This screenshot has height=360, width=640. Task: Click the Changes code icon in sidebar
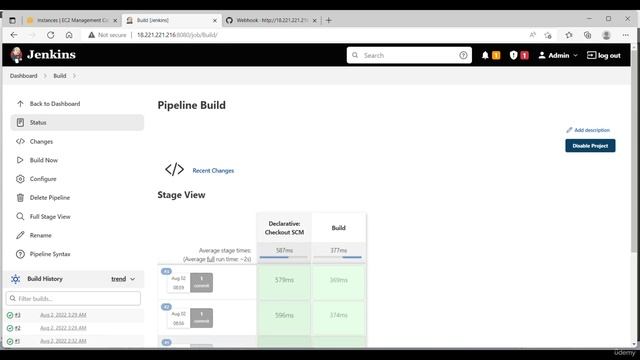[20, 141]
